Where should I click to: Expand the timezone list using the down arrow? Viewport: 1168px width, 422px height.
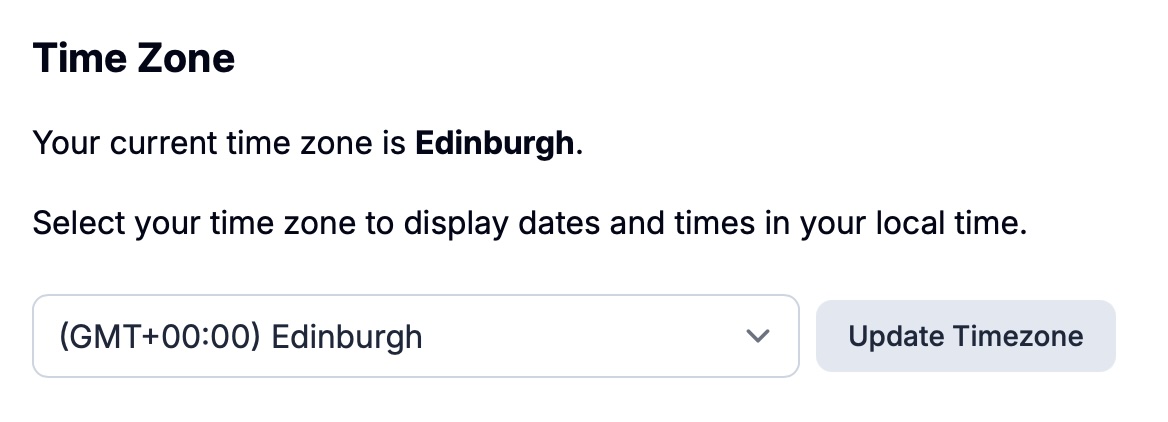coord(758,336)
